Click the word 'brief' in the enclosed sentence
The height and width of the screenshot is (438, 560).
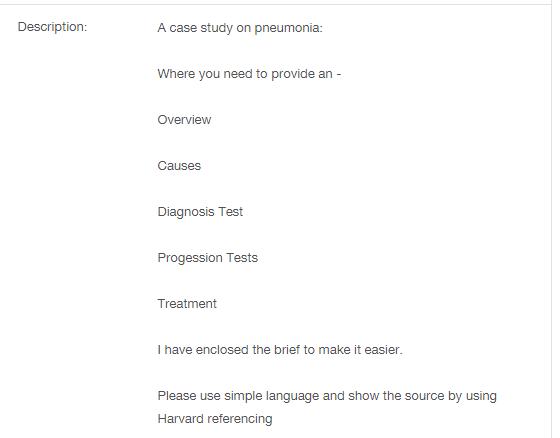coord(287,350)
